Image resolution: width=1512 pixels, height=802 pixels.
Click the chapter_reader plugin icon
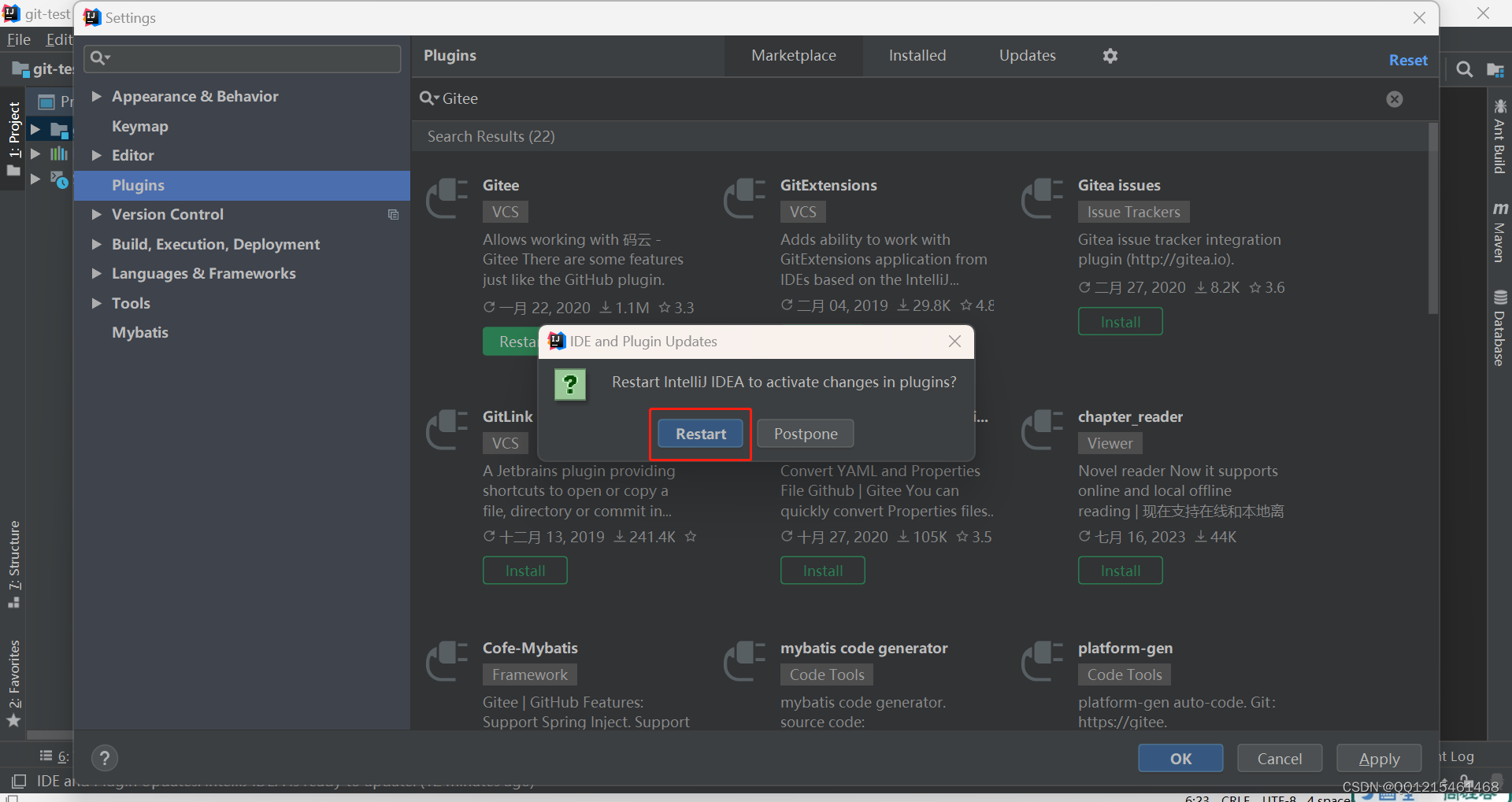point(1043,430)
